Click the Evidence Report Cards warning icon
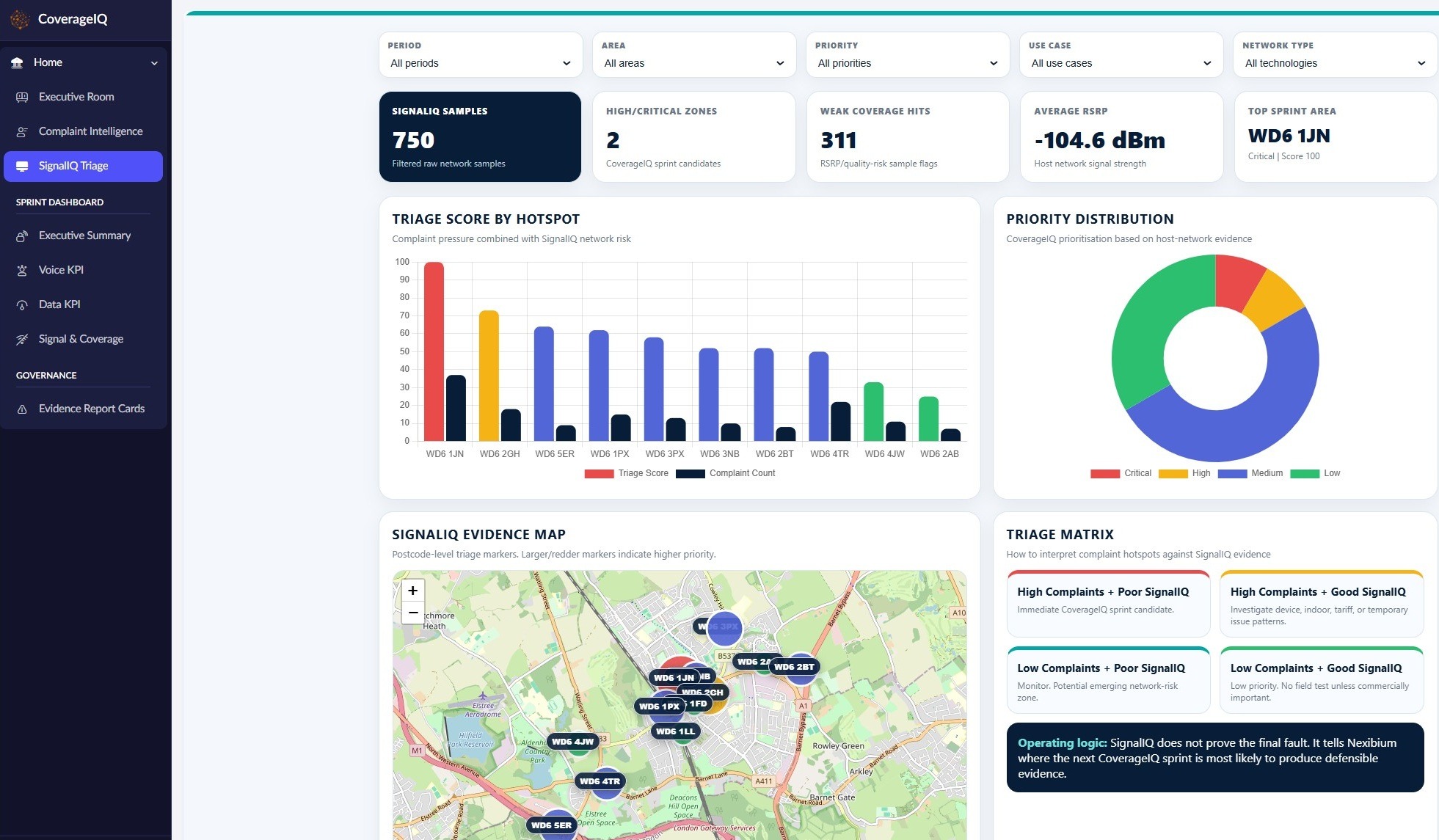1439x840 pixels. click(x=22, y=409)
